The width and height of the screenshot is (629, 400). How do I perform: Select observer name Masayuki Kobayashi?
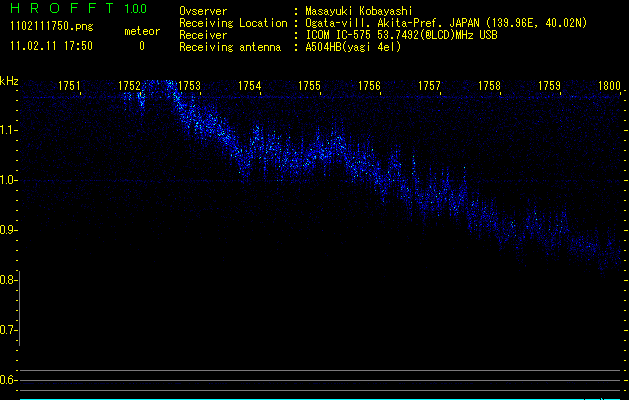tap(359, 11)
